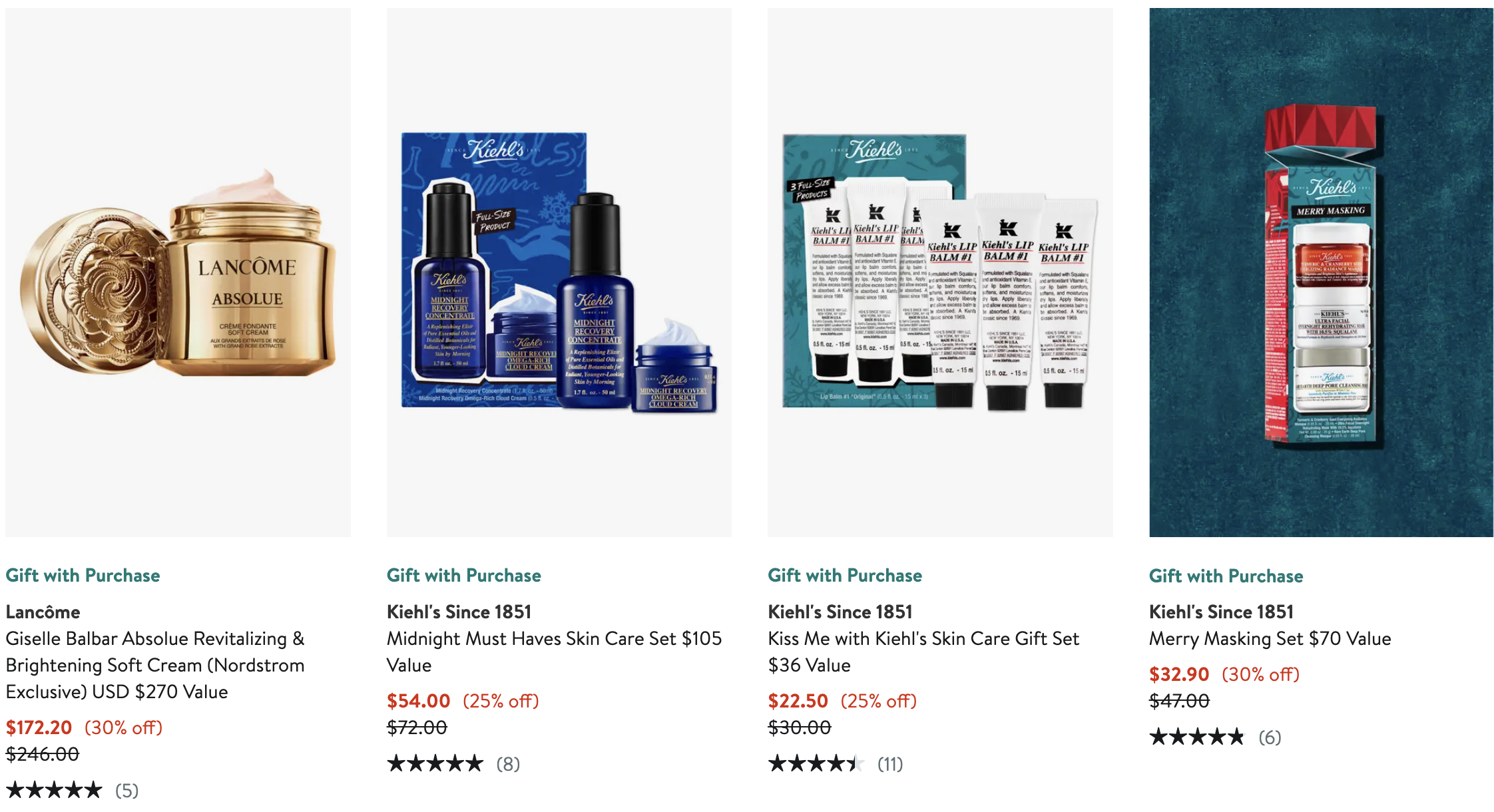Open Giselle Balbar Absolue Revitalizing cream title
This screenshot has height=812, width=1494.
[x=155, y=665]
